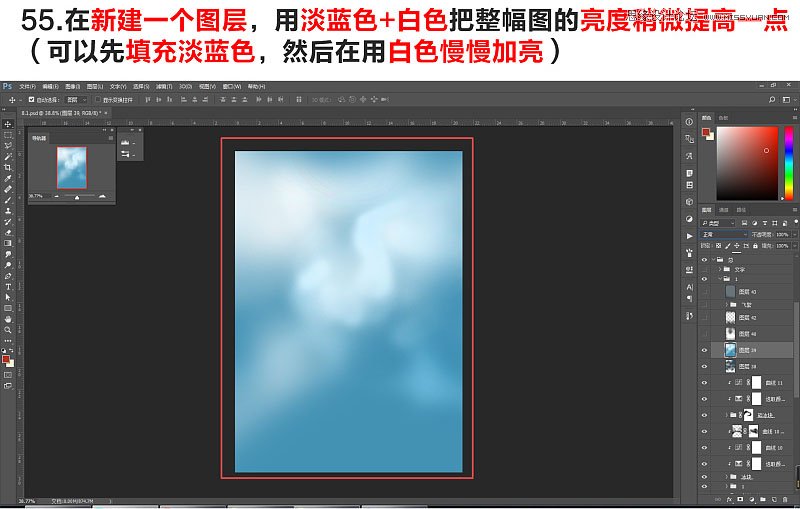Select the Horizontal Type tool
Image resolution: width=800 pixels, height=509 pixels.
point(8,287)
